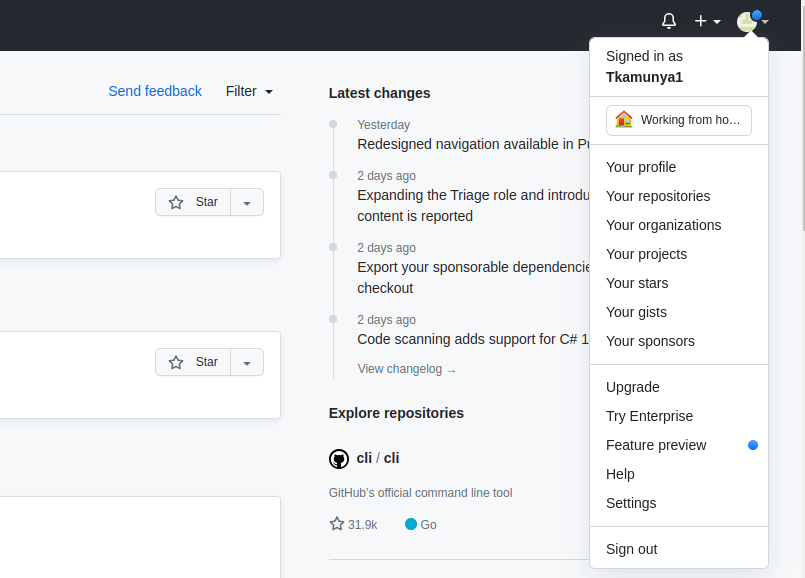Click the Send feedback link
Image resolution: width=805 pixels, height=578 pixels.
155,91
